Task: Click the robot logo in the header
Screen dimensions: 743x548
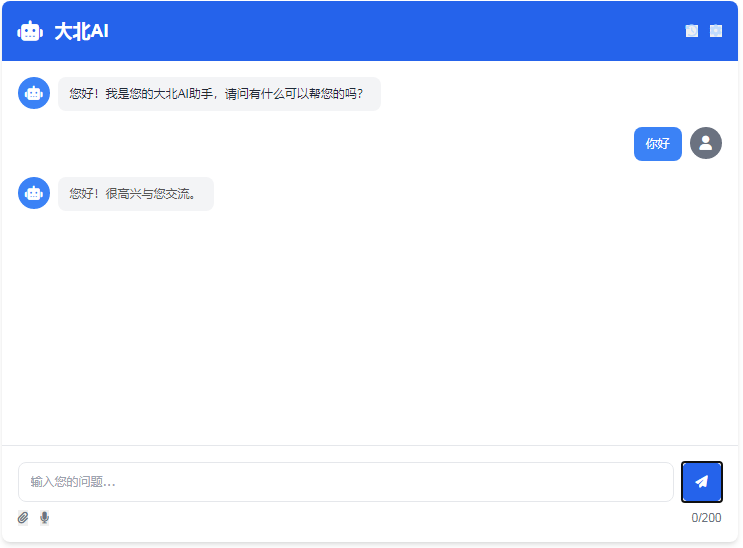Action: 30,31
